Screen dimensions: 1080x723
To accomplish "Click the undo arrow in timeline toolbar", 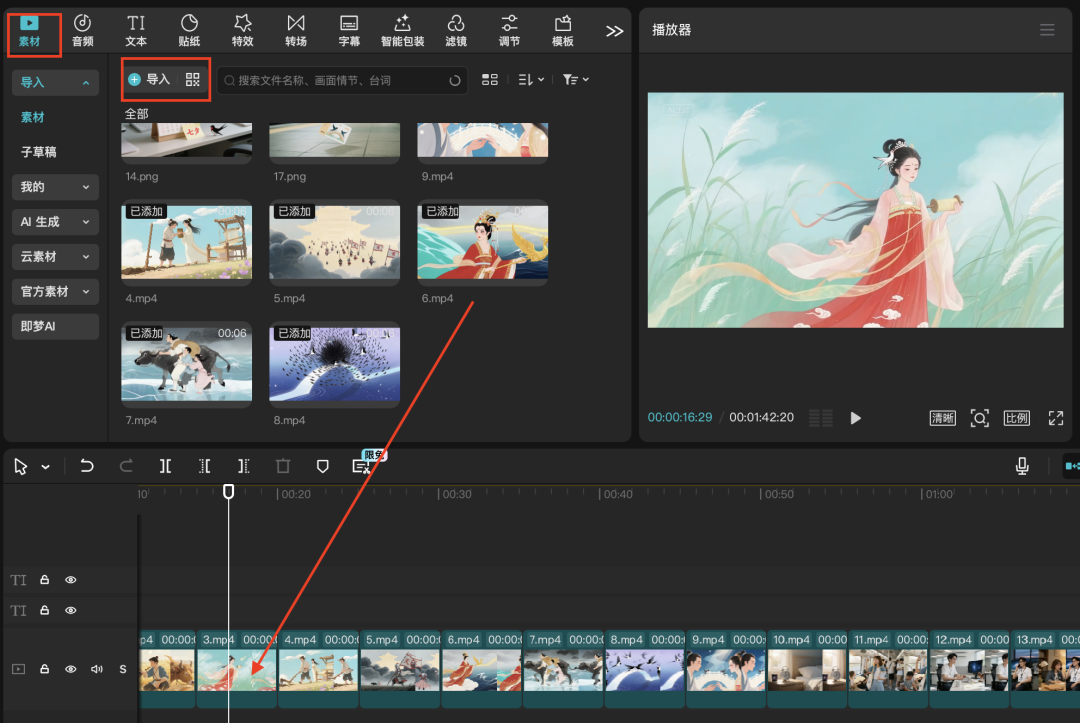I will tap(87, 466).
